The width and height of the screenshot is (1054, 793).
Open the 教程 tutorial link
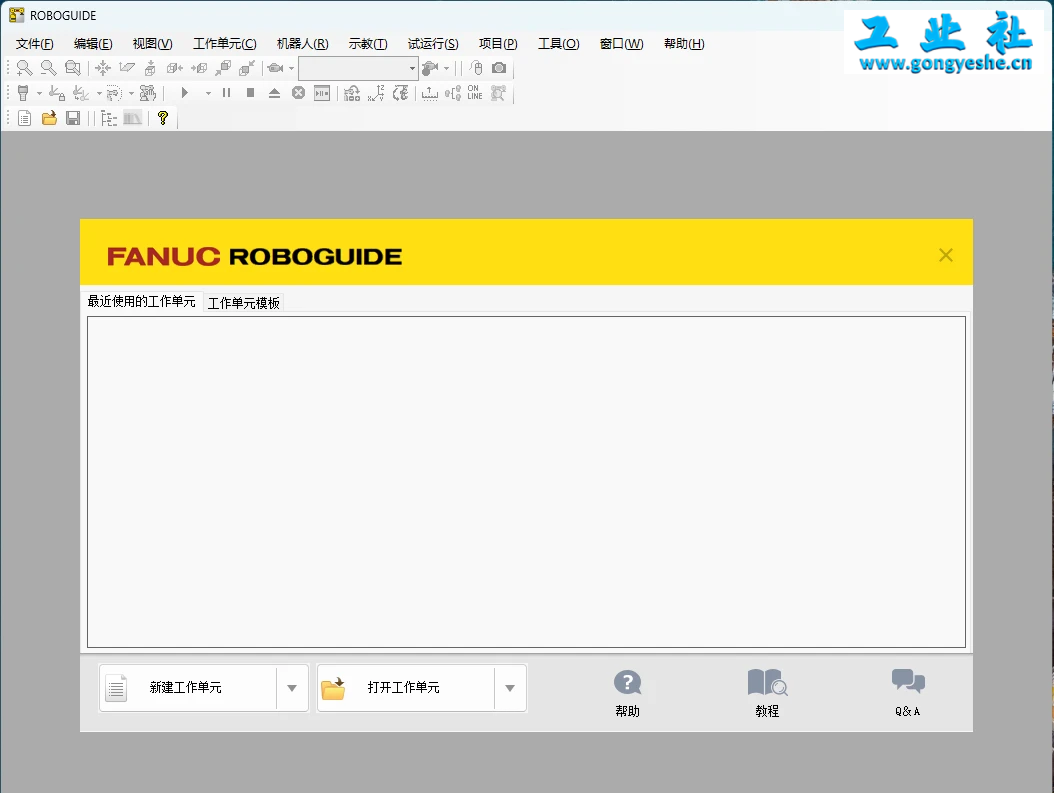pyautogui.click(x=767, y=694)
